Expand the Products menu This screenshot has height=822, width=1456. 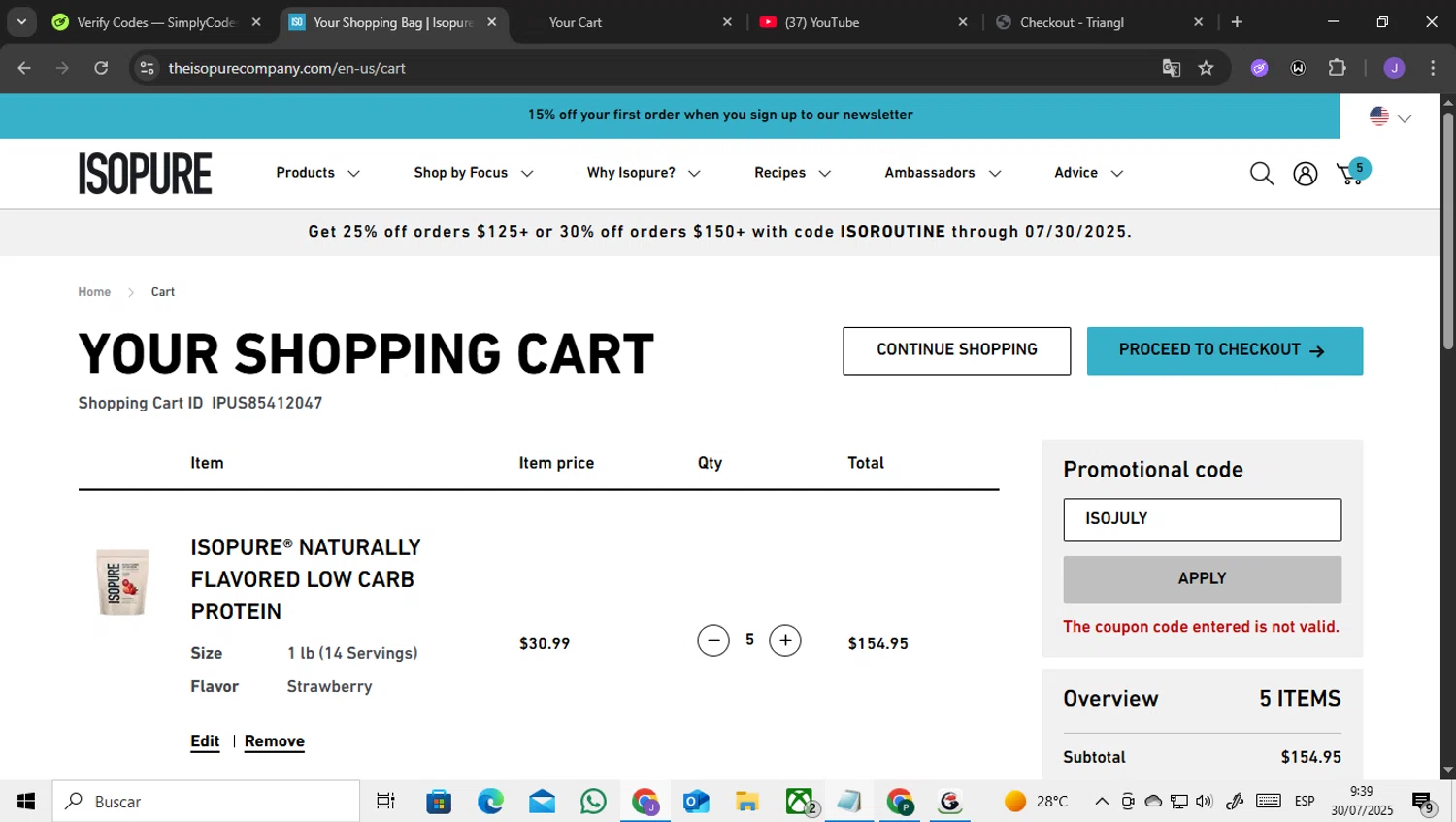click(318, 173)
